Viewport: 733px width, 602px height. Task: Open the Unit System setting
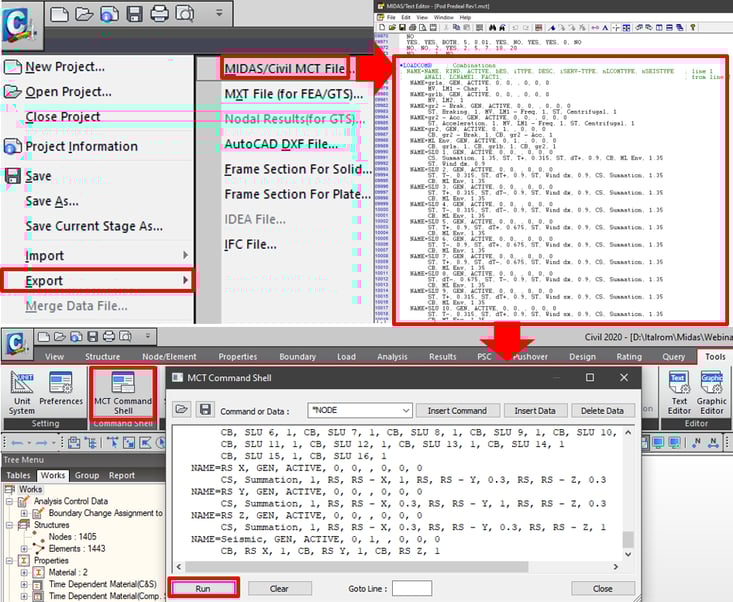pyautogui.click(x=22, y=393)
